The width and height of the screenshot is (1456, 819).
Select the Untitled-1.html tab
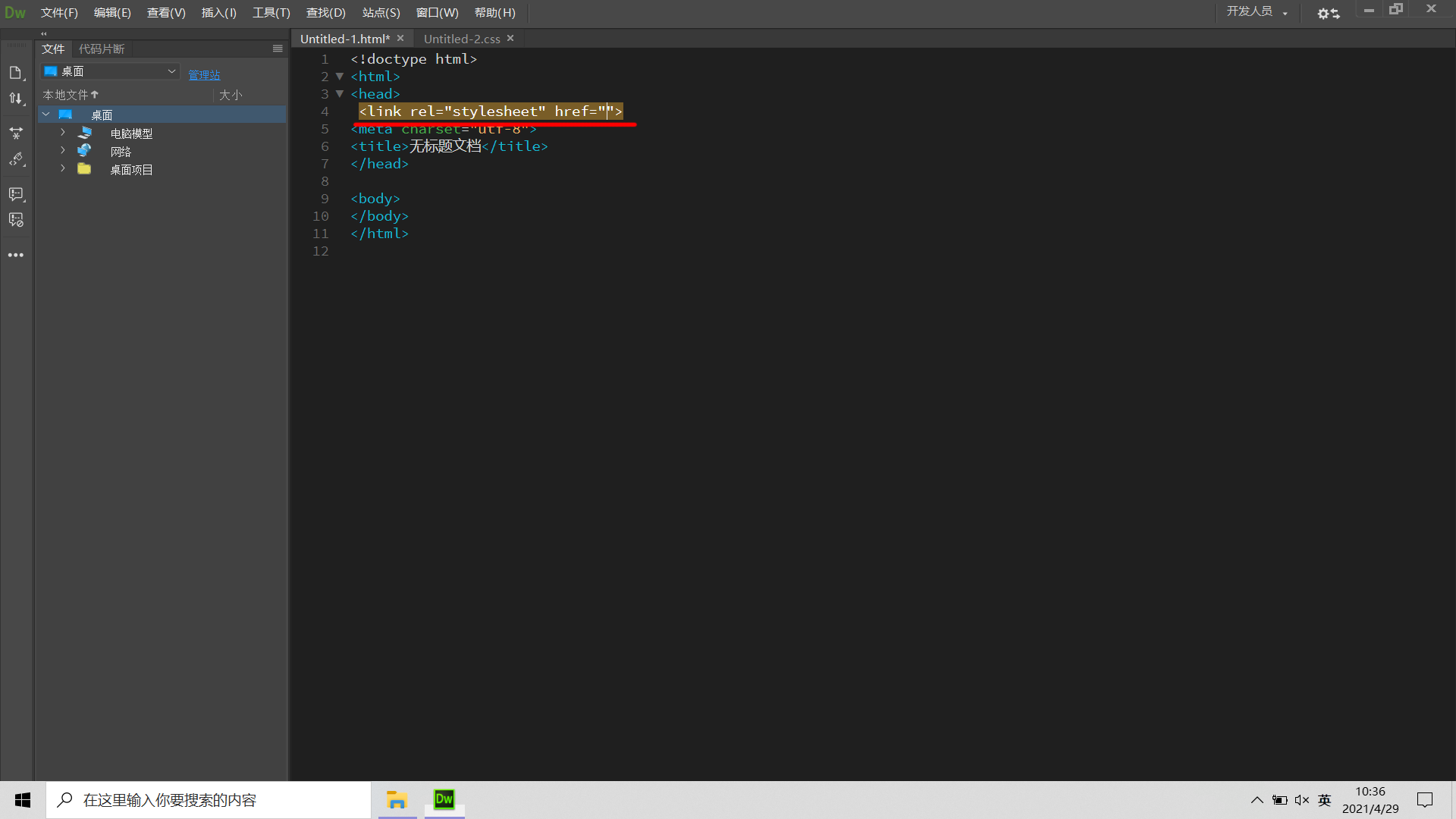coord(345,39)
